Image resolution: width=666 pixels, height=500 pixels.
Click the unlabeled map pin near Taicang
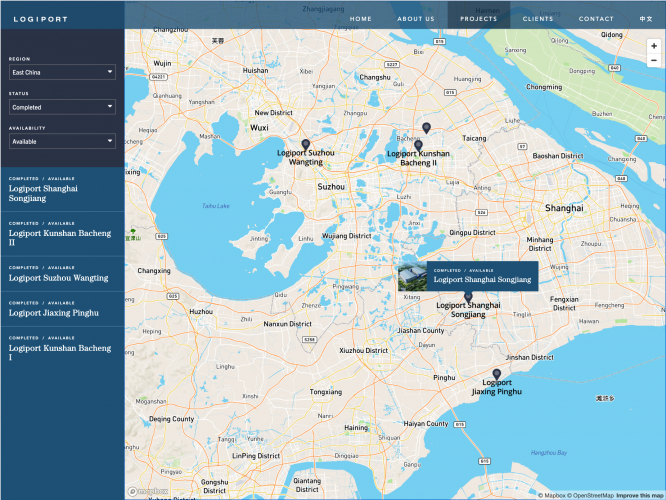pyautogui.click(x=426, y=128)
